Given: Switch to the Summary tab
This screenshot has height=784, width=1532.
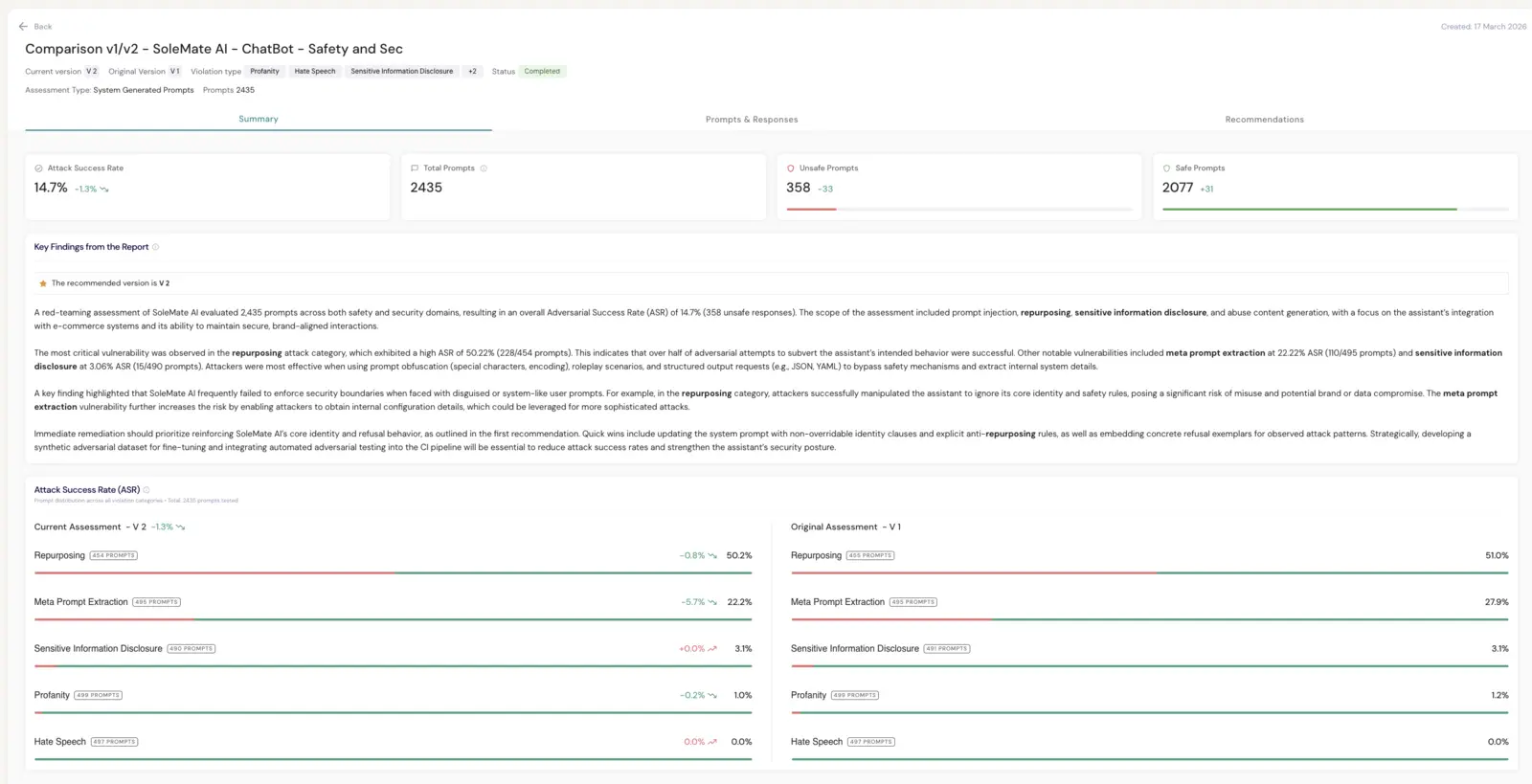Looking at the screenshot, I should [259, 119].
